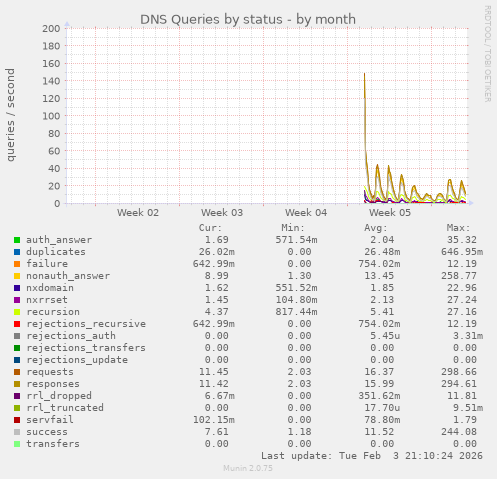This screenshot has width=497, height=479.
Task: Click the responses gold legend swatch
Action: (x=17, y=384)
